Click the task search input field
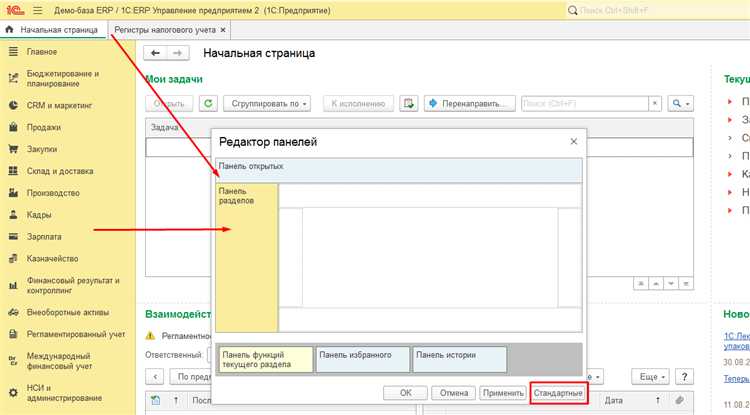750x415 pixels. (585, 103)
